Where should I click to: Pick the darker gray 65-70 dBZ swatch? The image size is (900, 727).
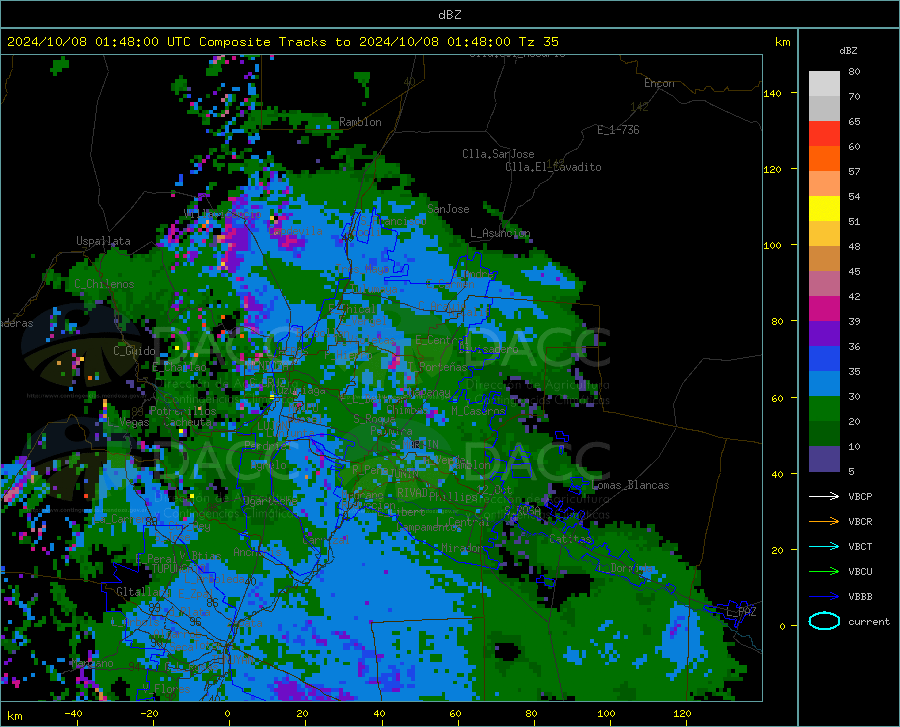824,108
